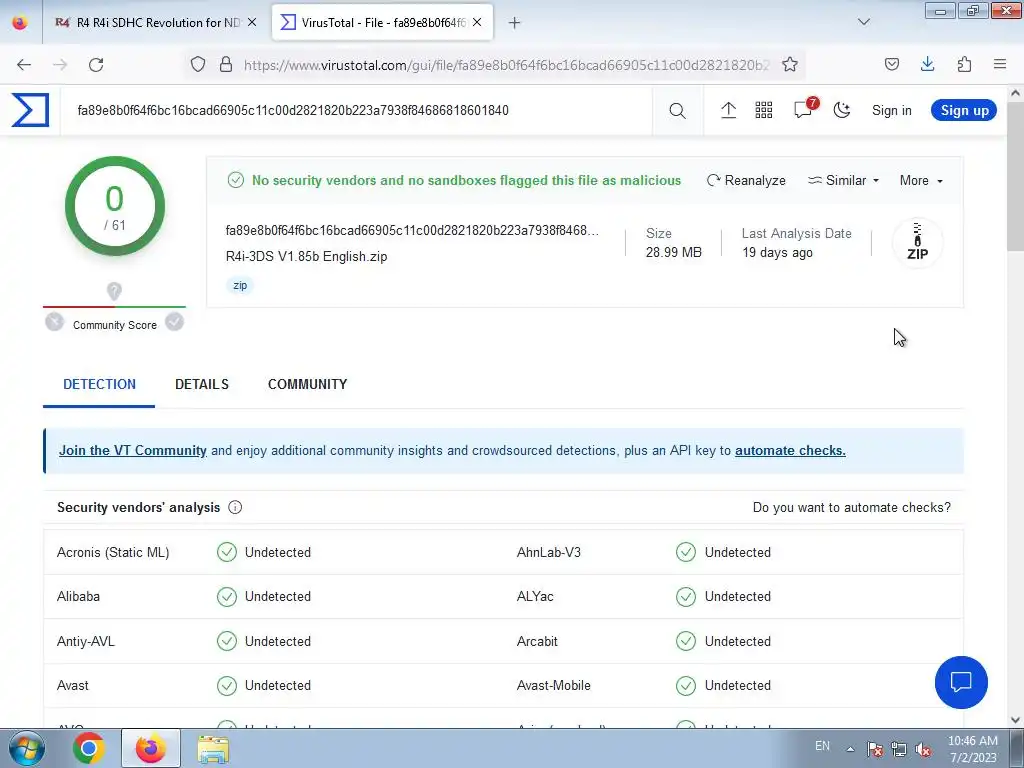Image resolution: width=1024 pixels, height=768 pixels.
Task: Bookmark this page with the star icon
Action: pos(790,64)
